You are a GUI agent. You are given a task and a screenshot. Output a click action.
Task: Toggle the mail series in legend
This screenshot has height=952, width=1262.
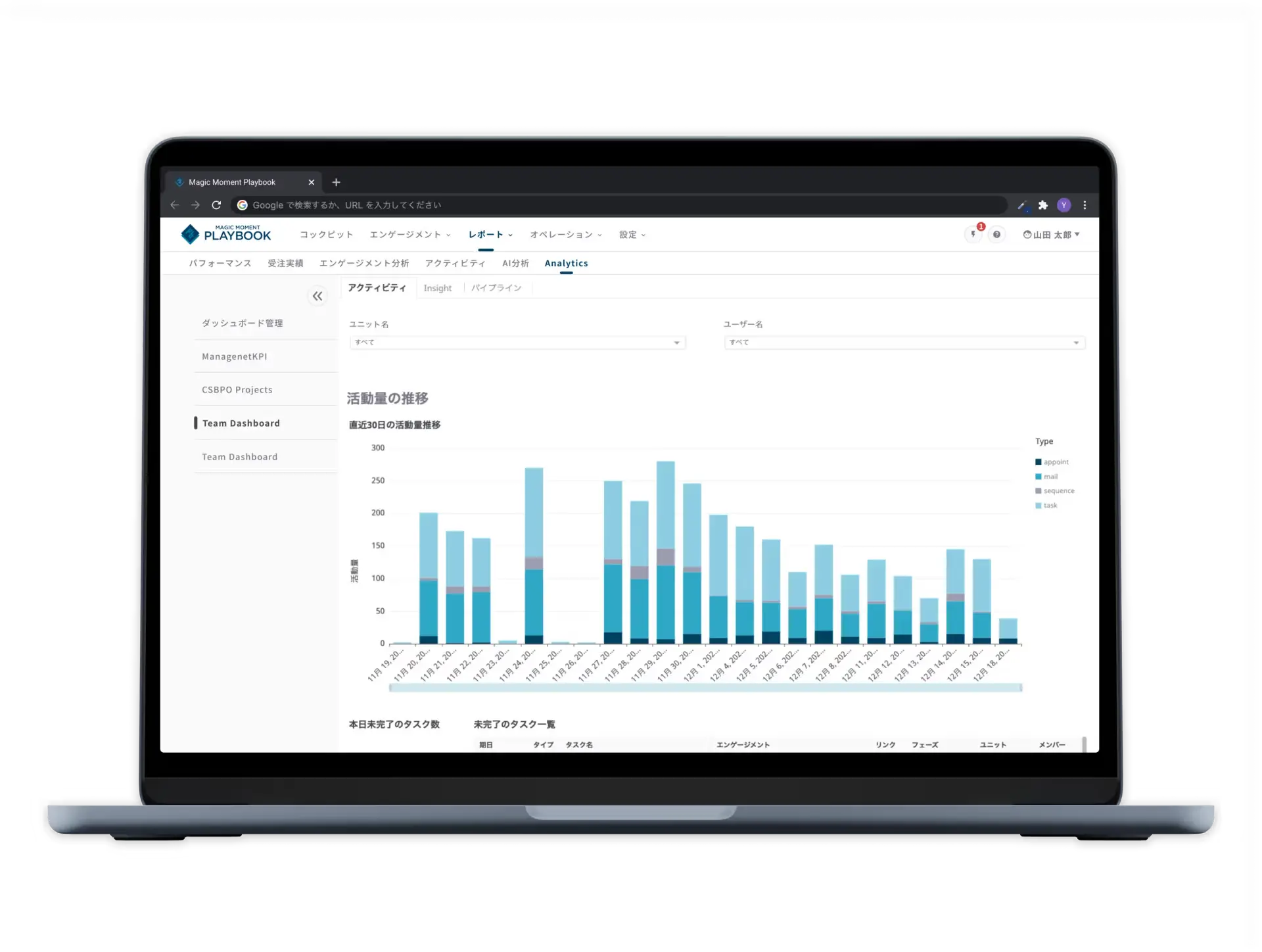click(1050, 477)
